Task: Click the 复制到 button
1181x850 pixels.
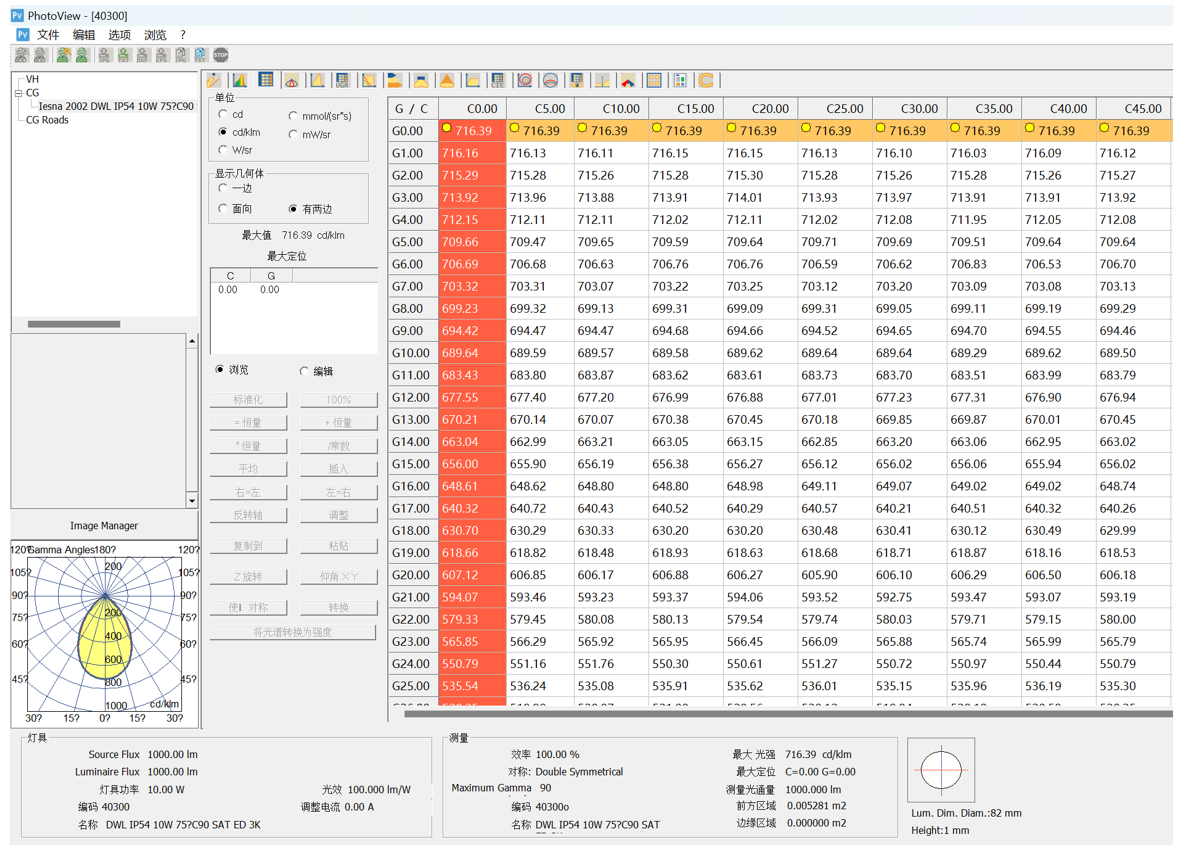Action: 248,546
